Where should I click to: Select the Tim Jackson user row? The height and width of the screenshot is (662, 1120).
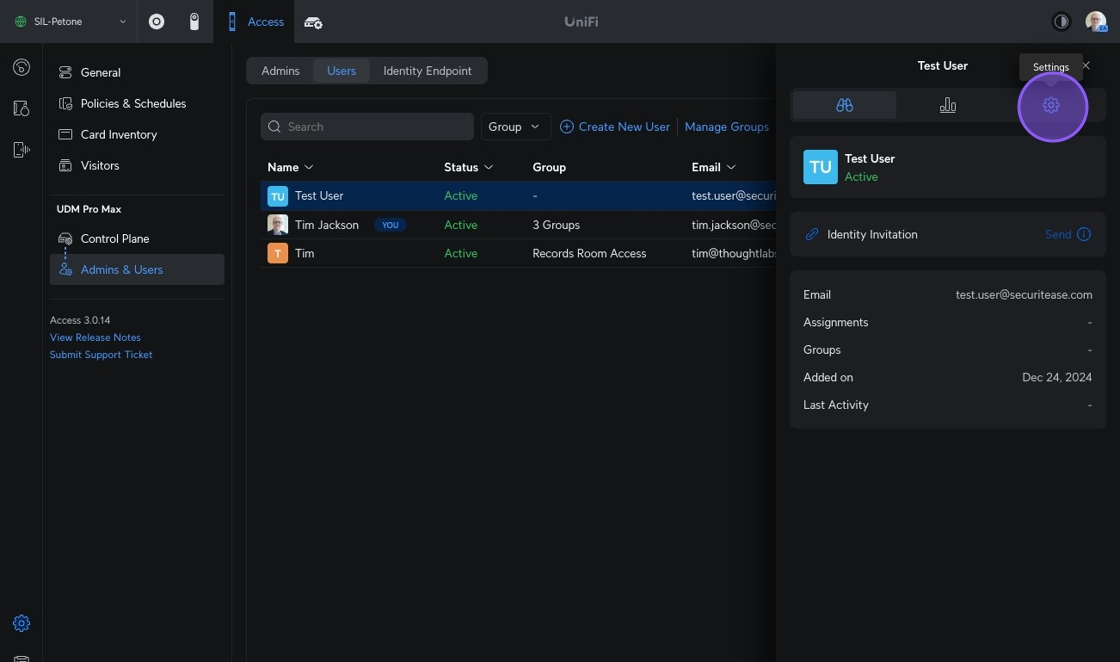coord(326,225)
